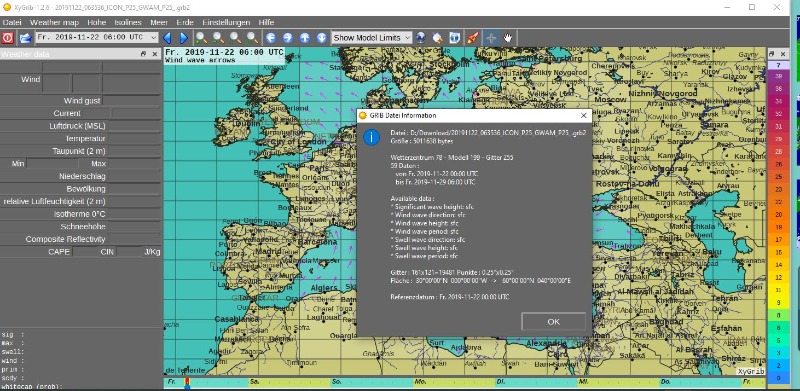Jump to Di. on the timeline
Viewport: 800px width, 391px height.
(501, 382)
